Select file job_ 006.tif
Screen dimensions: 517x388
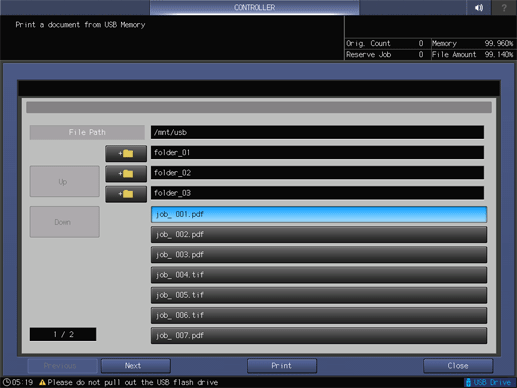click(319, 315)
